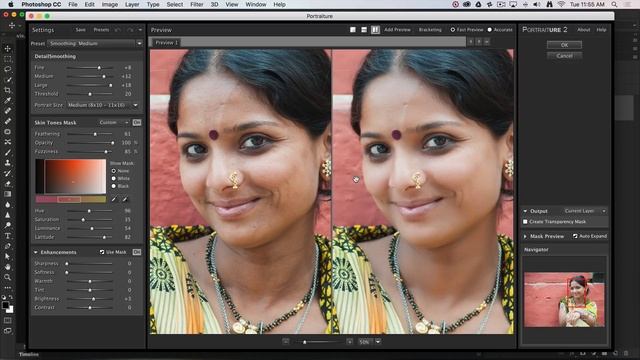The image size is (640, 360).
Task: Open the preview zoom percentage dropdown
Action: pos(378,341)
